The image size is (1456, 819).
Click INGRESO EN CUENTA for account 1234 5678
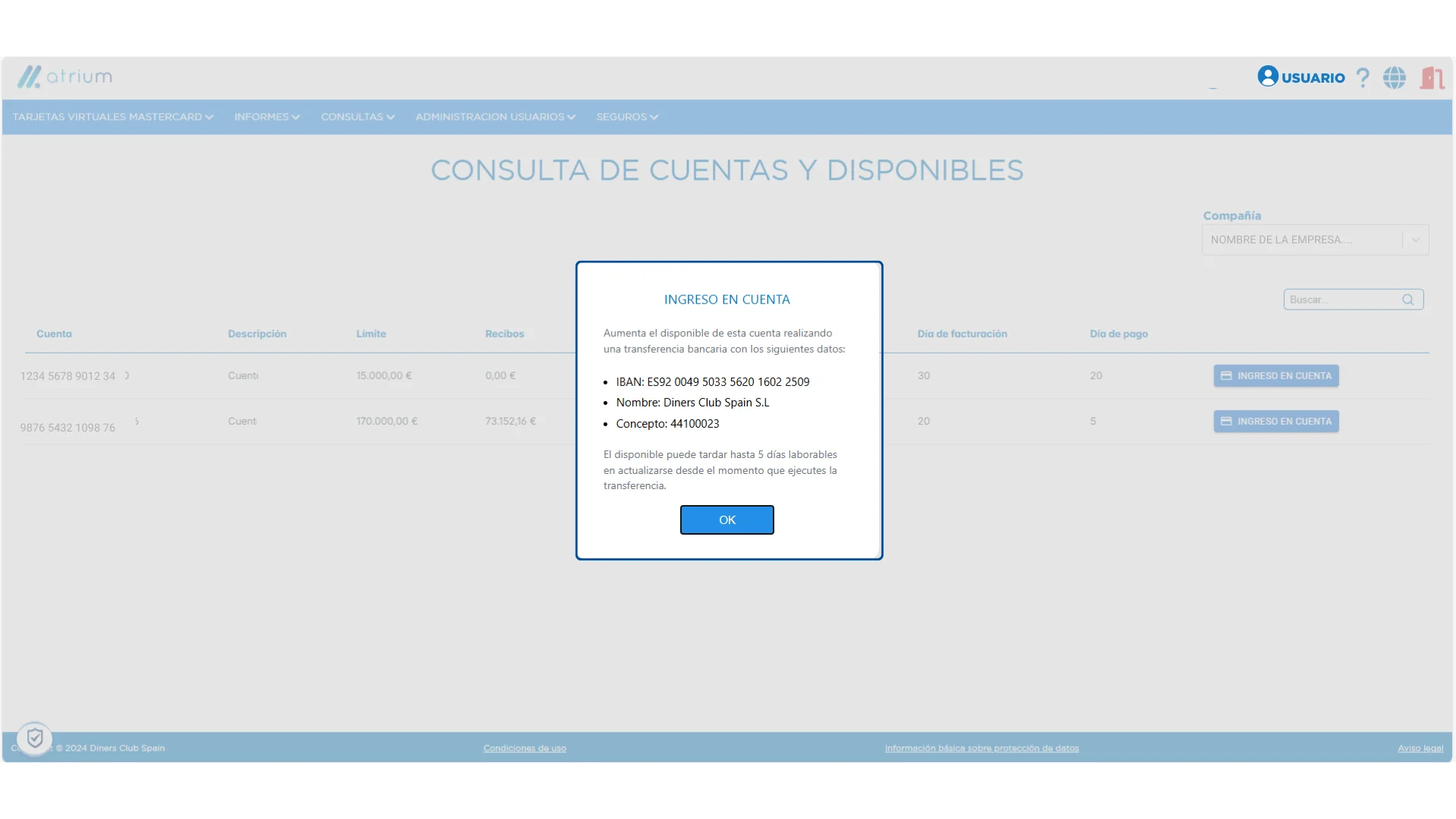click(1276, 376)
